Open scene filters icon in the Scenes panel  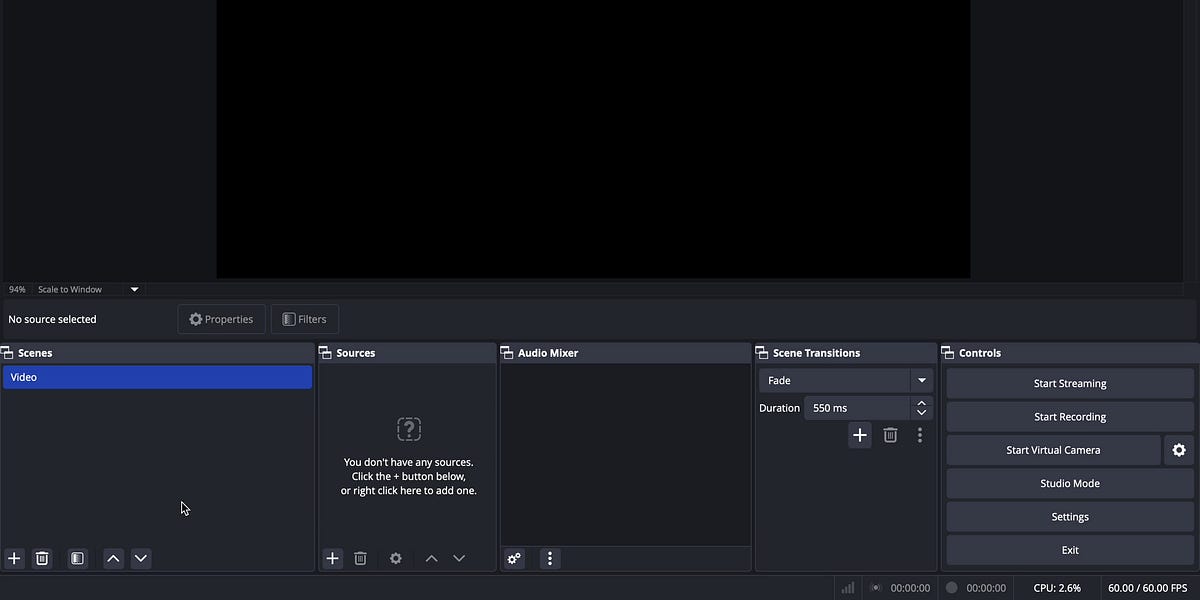point(77,558)
